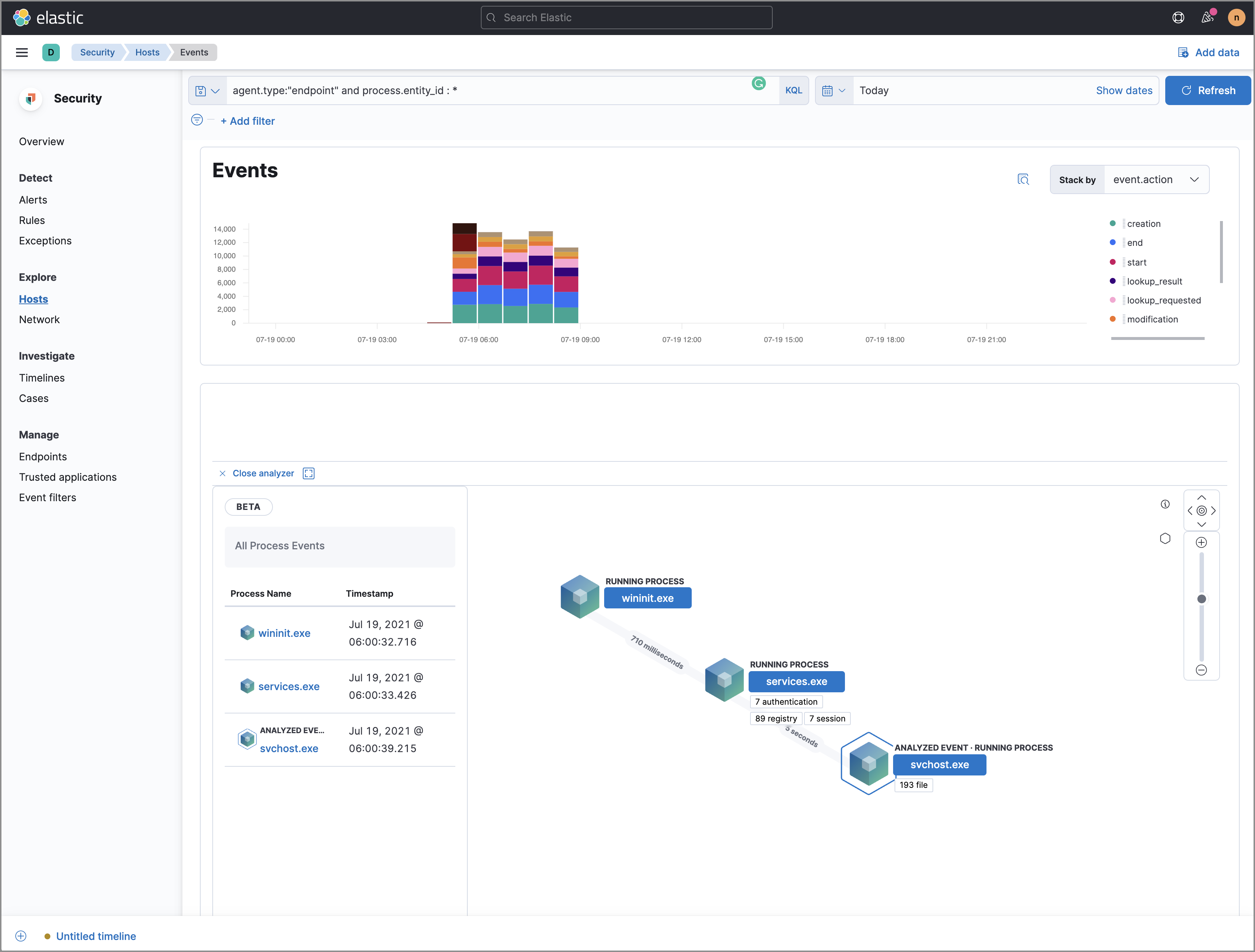
Task: Expand the date range picker dropdown
Action: pos(835,90)
